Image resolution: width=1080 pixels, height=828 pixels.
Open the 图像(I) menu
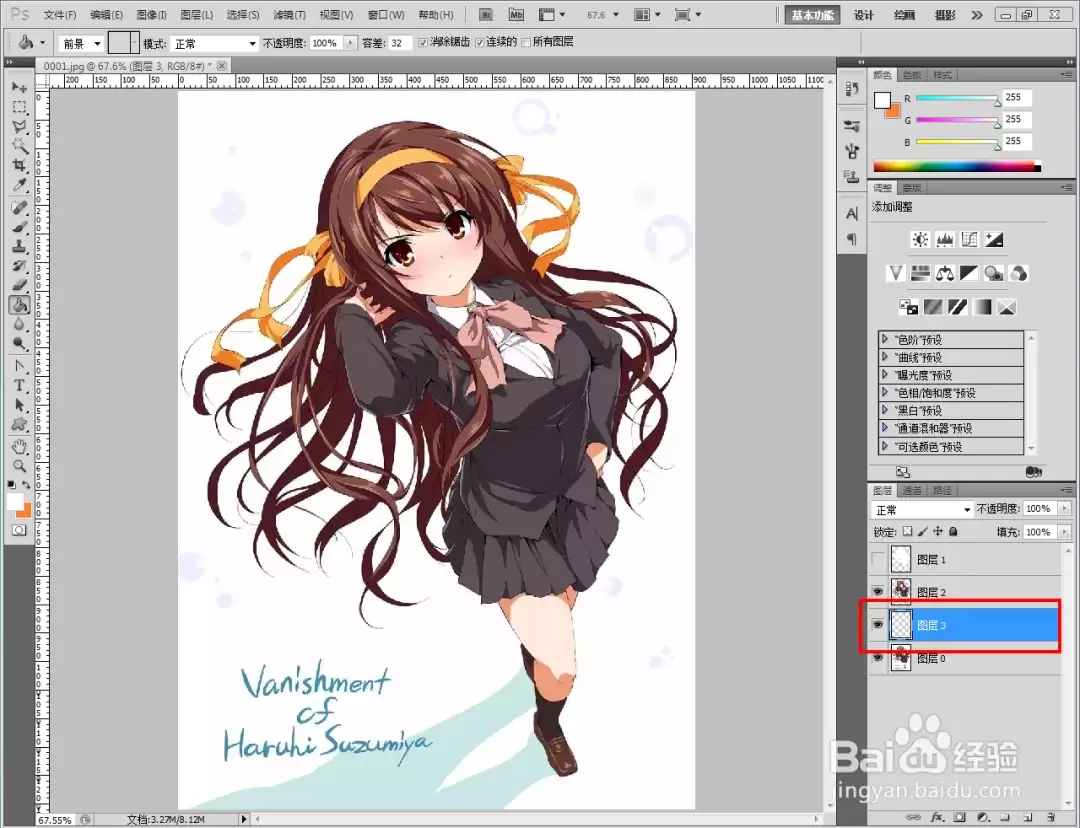pos(152,14)
